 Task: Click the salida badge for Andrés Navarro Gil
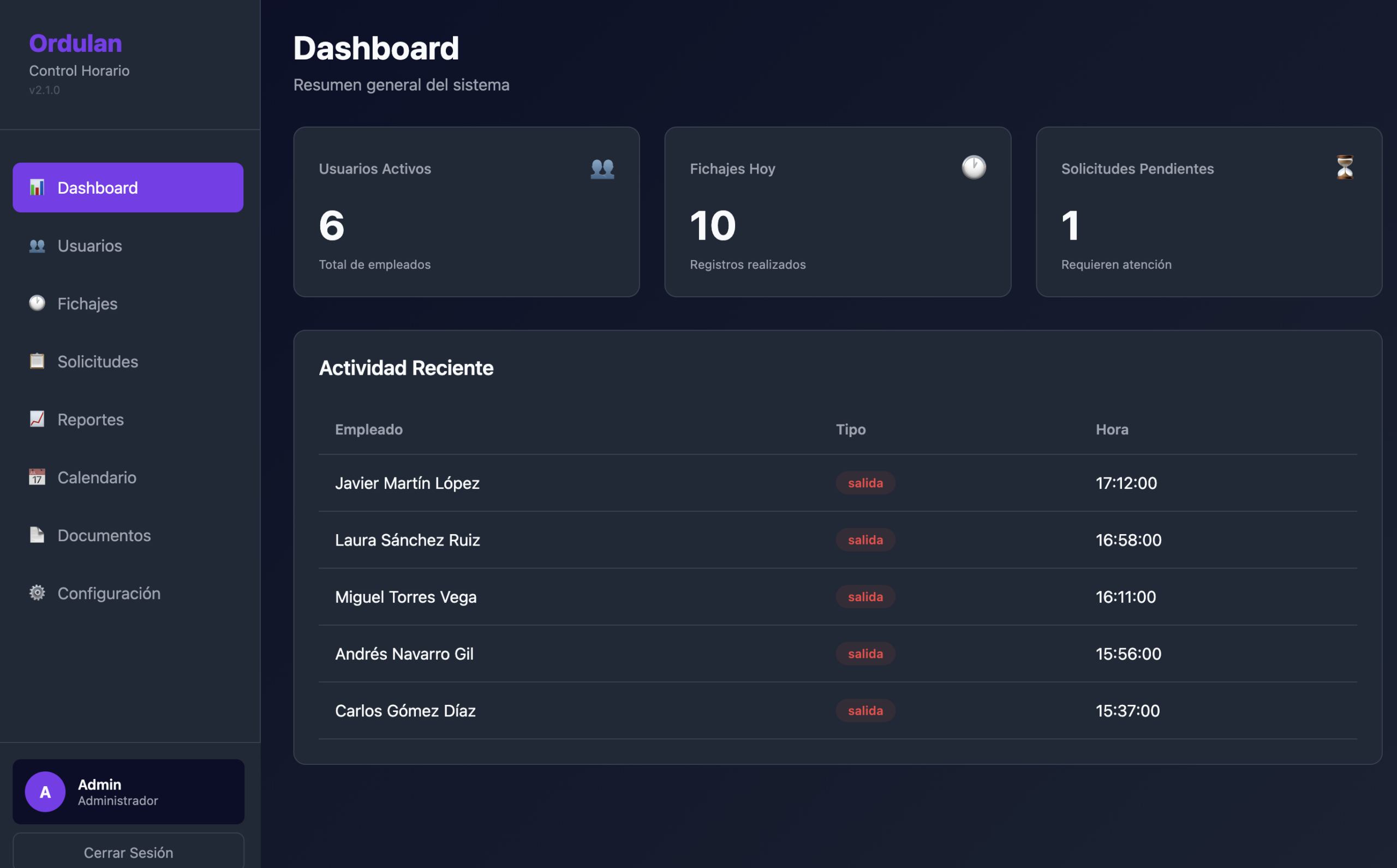865,653
